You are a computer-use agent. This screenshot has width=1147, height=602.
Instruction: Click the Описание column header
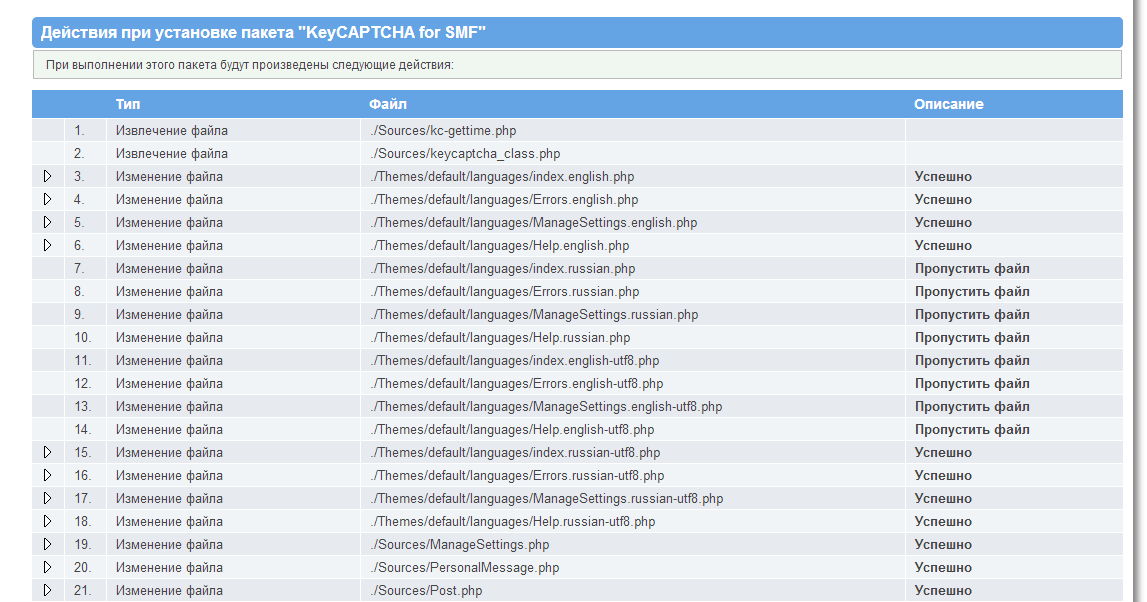point(949,104)
